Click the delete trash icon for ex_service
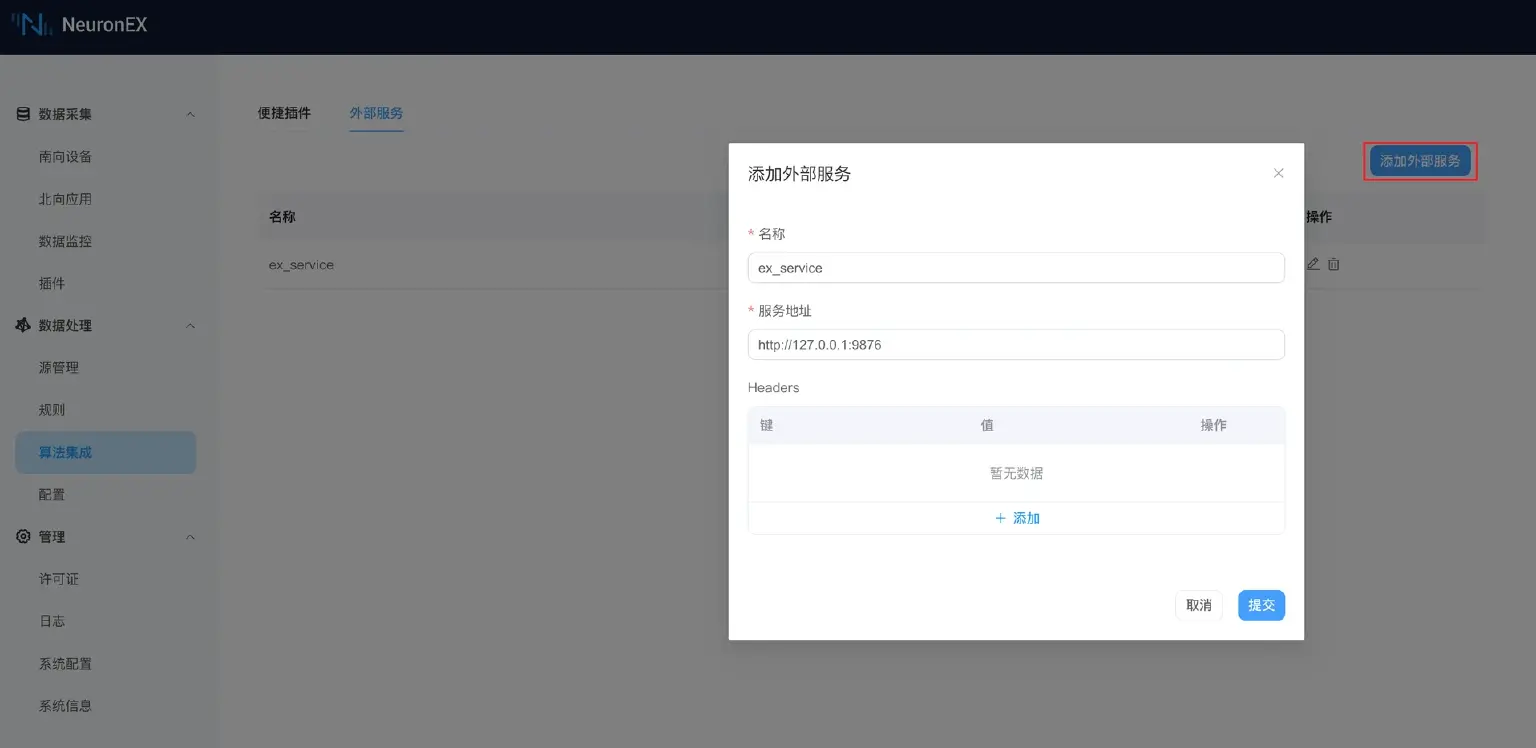The height and width of the screenshot is (748, 1536). pyautogui.click(x=1333, y=264)
